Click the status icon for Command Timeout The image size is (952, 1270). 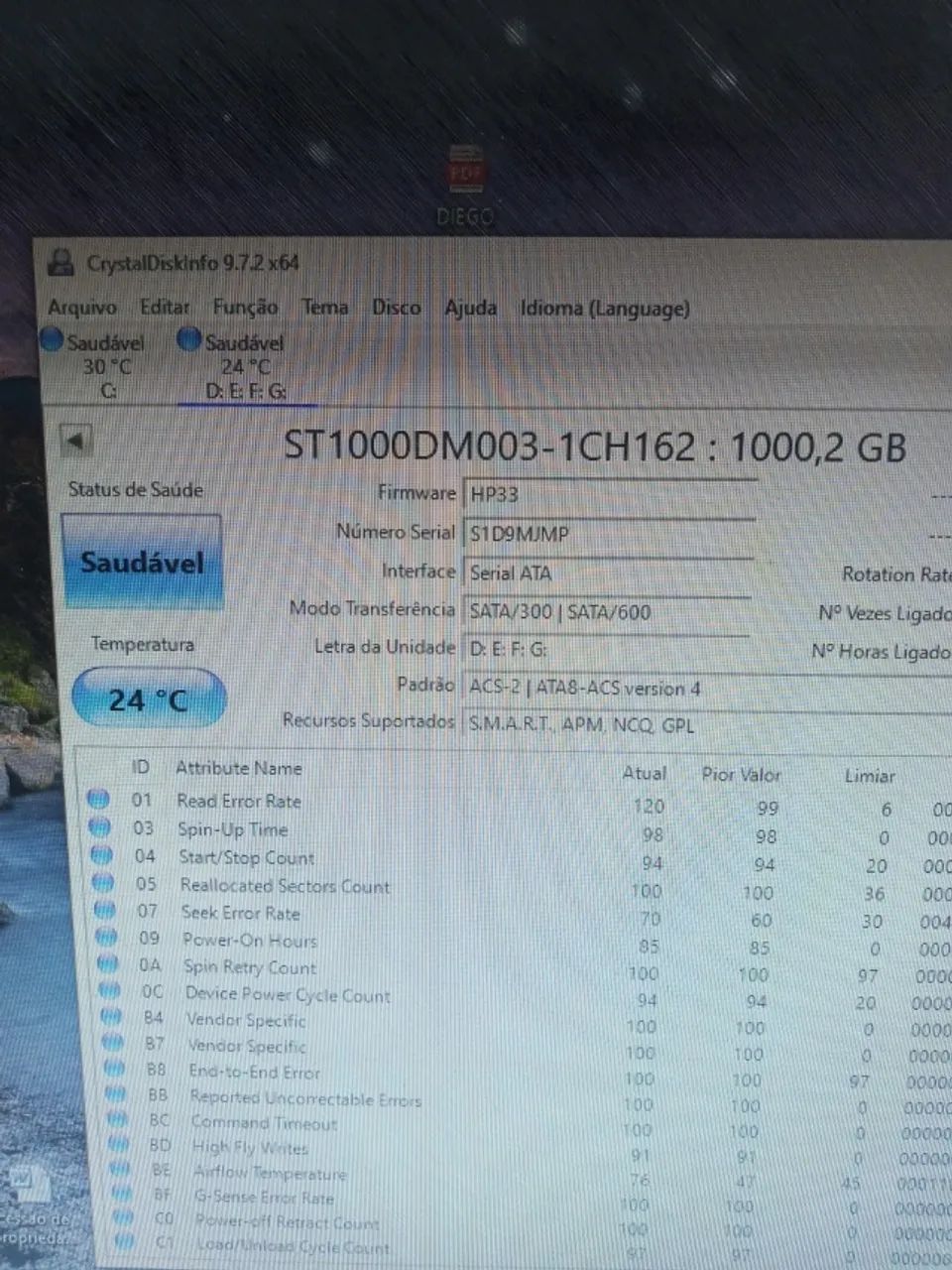tap(118, 1119)
